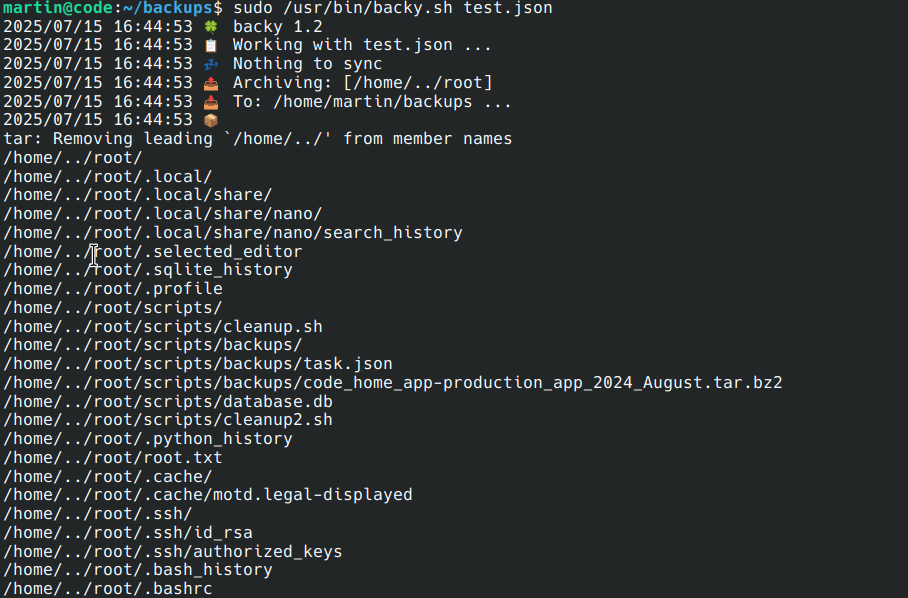Click the root.txt file path line
908x598 pixels.
click(x=112, y=458)
